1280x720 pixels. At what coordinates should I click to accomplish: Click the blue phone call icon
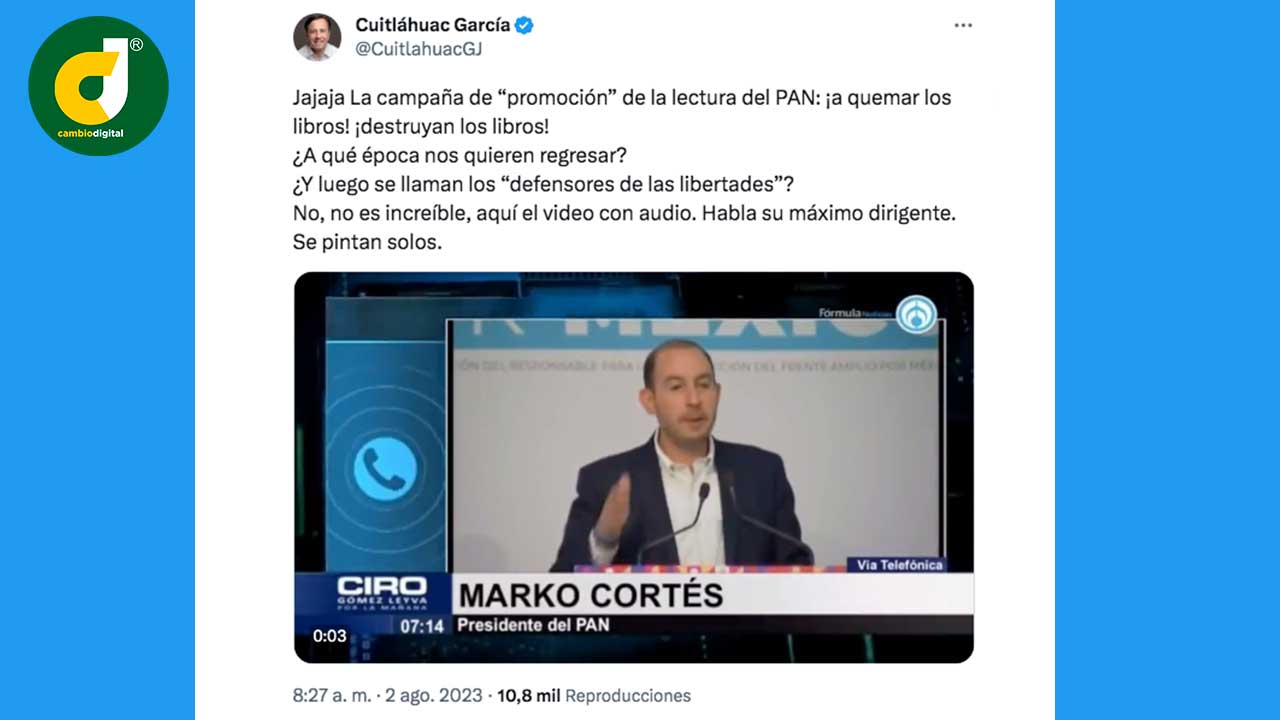385,468
